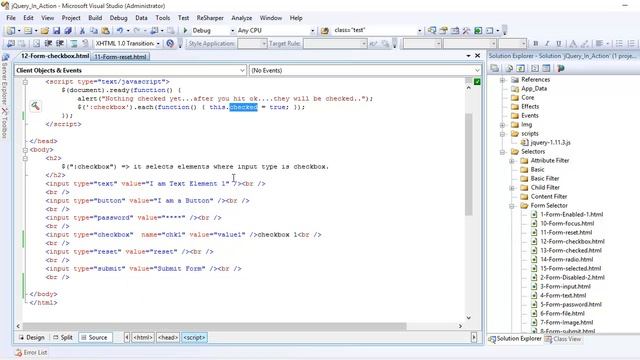The width and height of the screenshot is (640, 360).
Task: Click the Copy icon in toolbar
Action: [94, 31]
